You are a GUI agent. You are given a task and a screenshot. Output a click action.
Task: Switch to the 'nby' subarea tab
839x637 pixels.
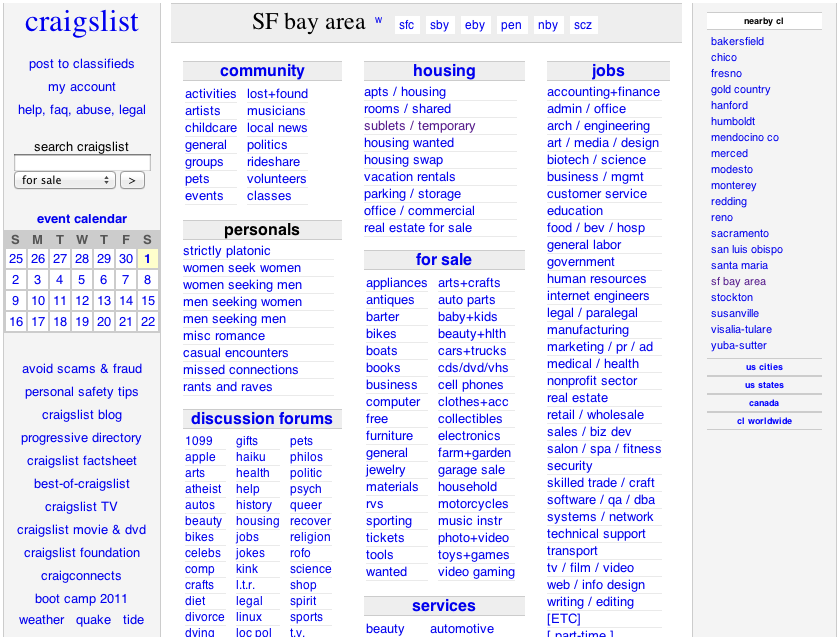pos(548,25)
